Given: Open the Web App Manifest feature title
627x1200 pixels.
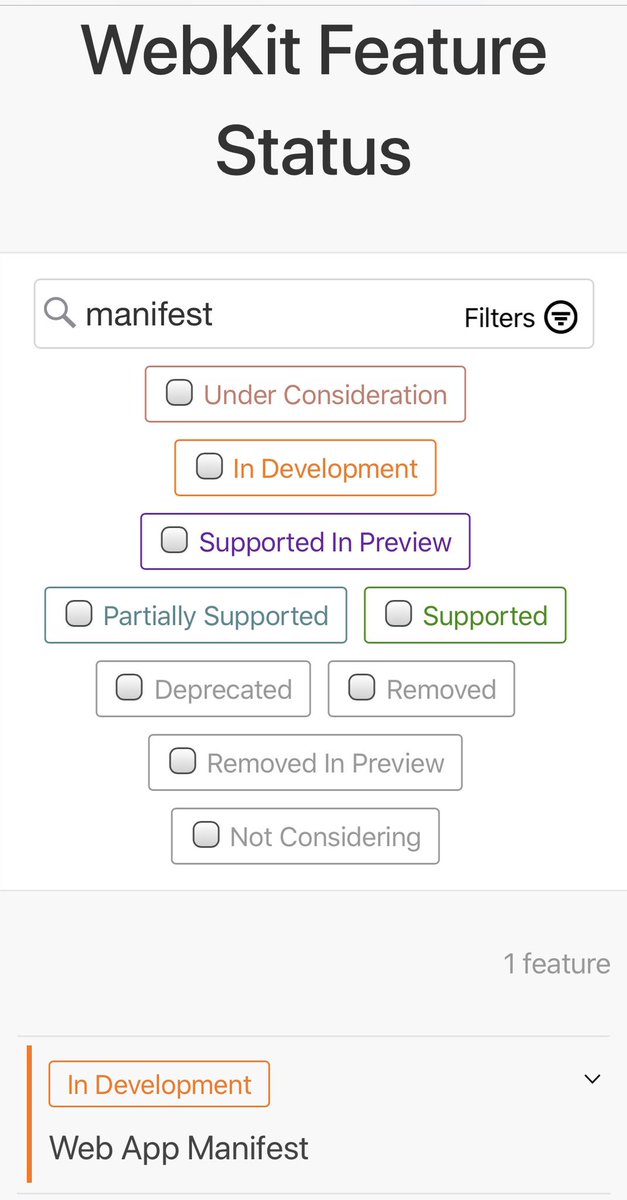Looking at the screenshot, I should point(179,1147).
